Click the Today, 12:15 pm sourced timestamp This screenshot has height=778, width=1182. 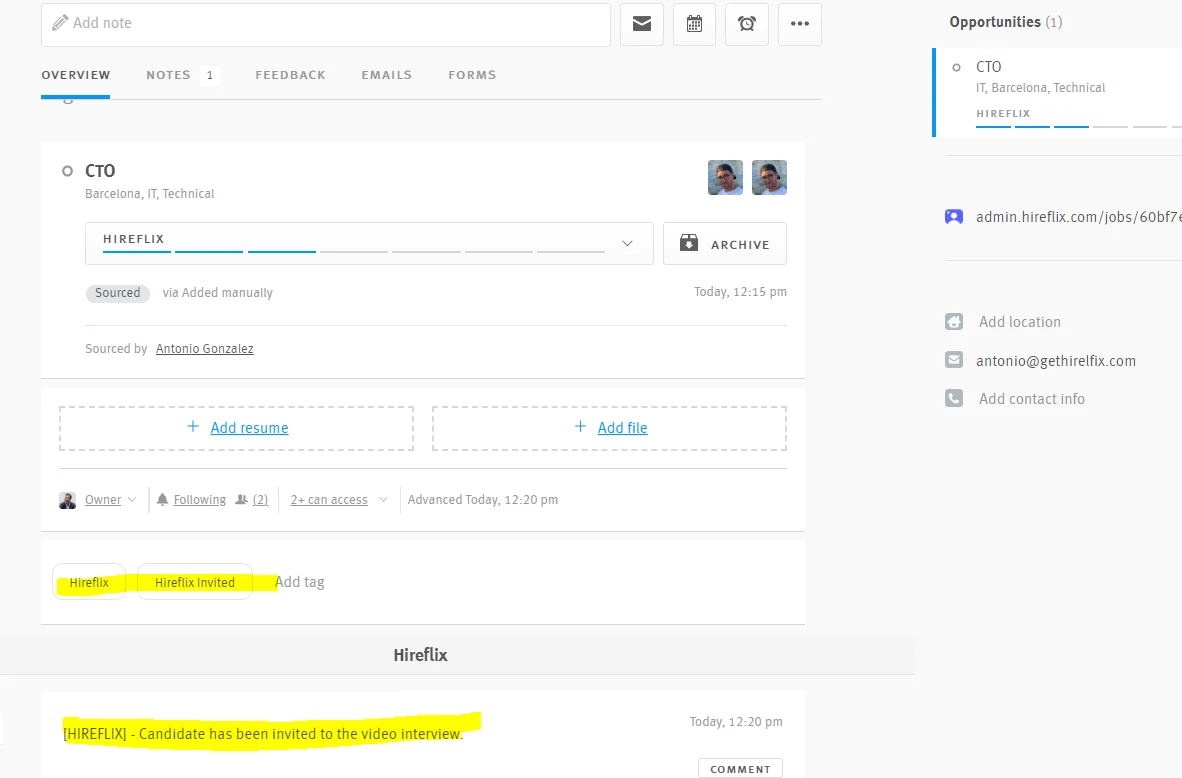pos(740,292)
